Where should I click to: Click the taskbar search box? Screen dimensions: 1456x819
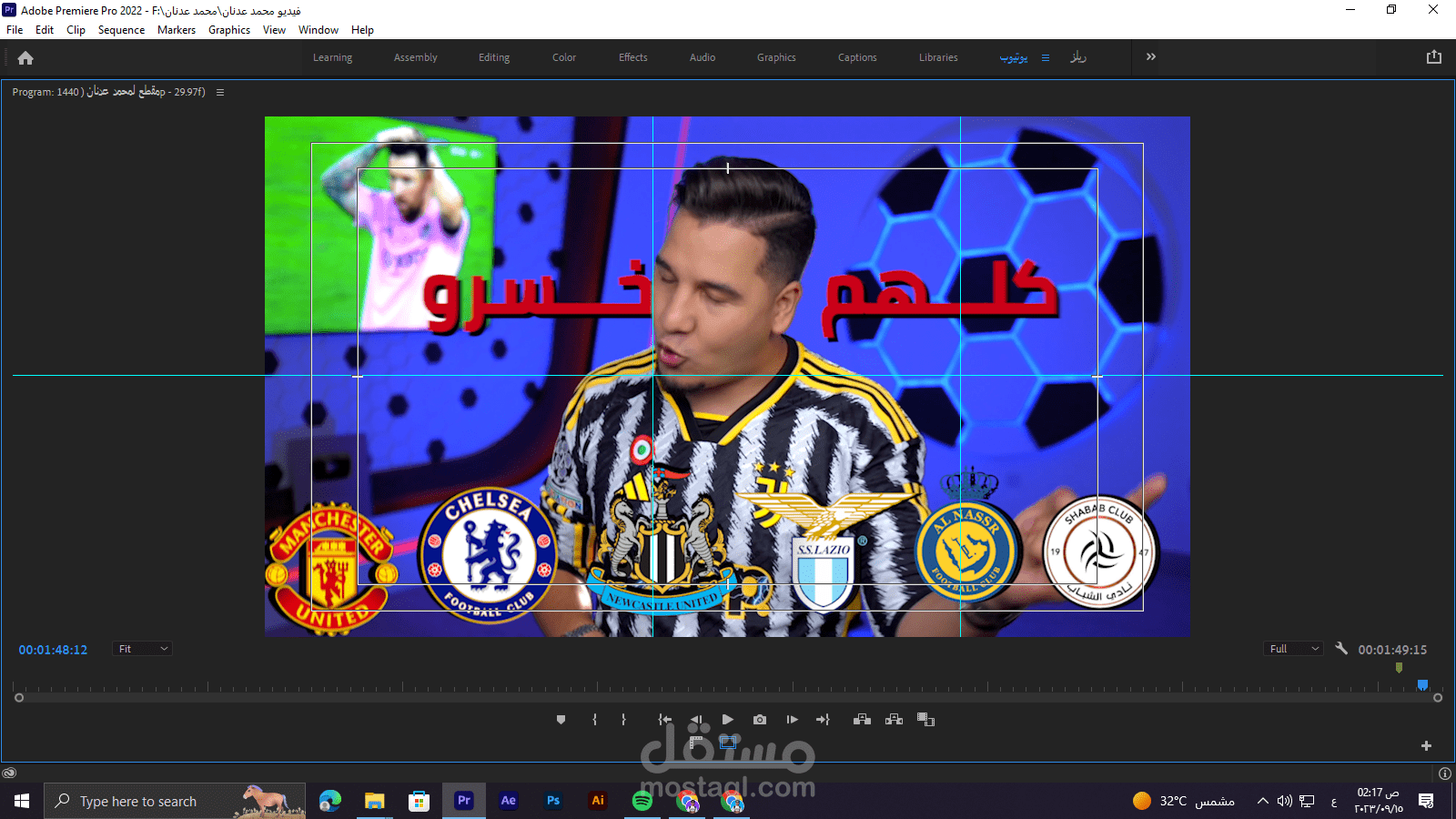coord(175,801)
